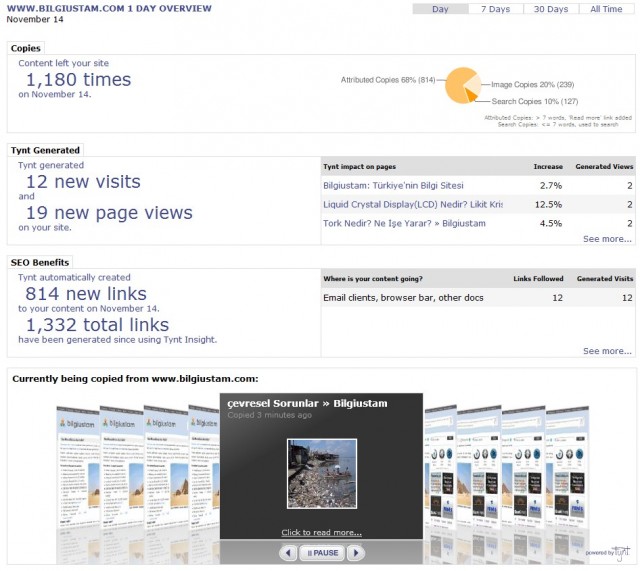Click the '12 new visits' figure

[x=83, y=182]
